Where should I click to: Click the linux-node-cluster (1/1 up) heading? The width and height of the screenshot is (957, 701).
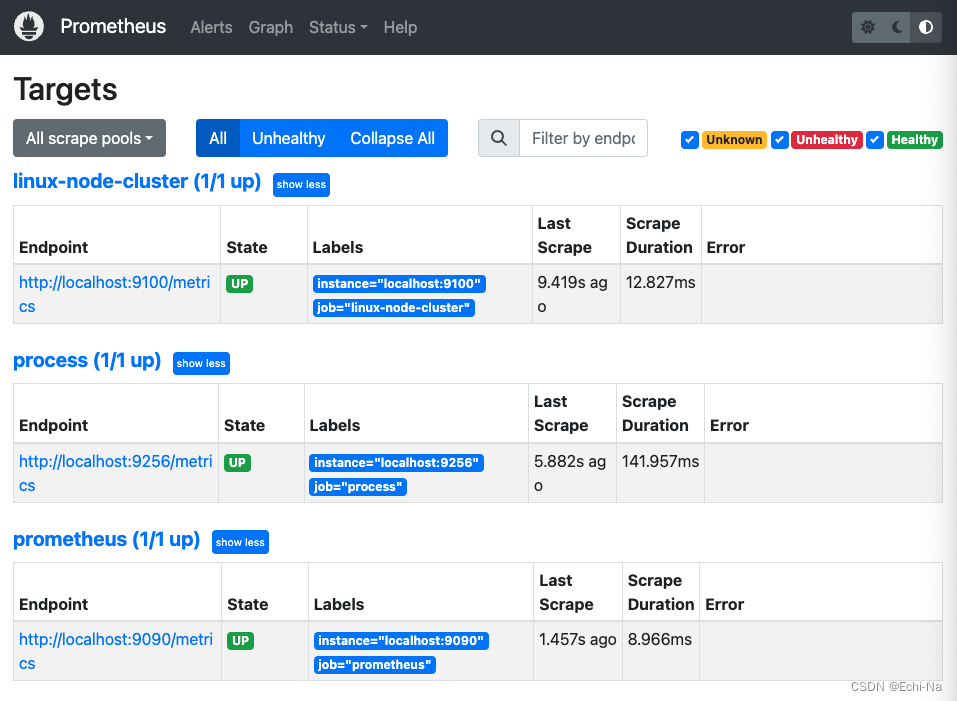[x=137, y=182]
